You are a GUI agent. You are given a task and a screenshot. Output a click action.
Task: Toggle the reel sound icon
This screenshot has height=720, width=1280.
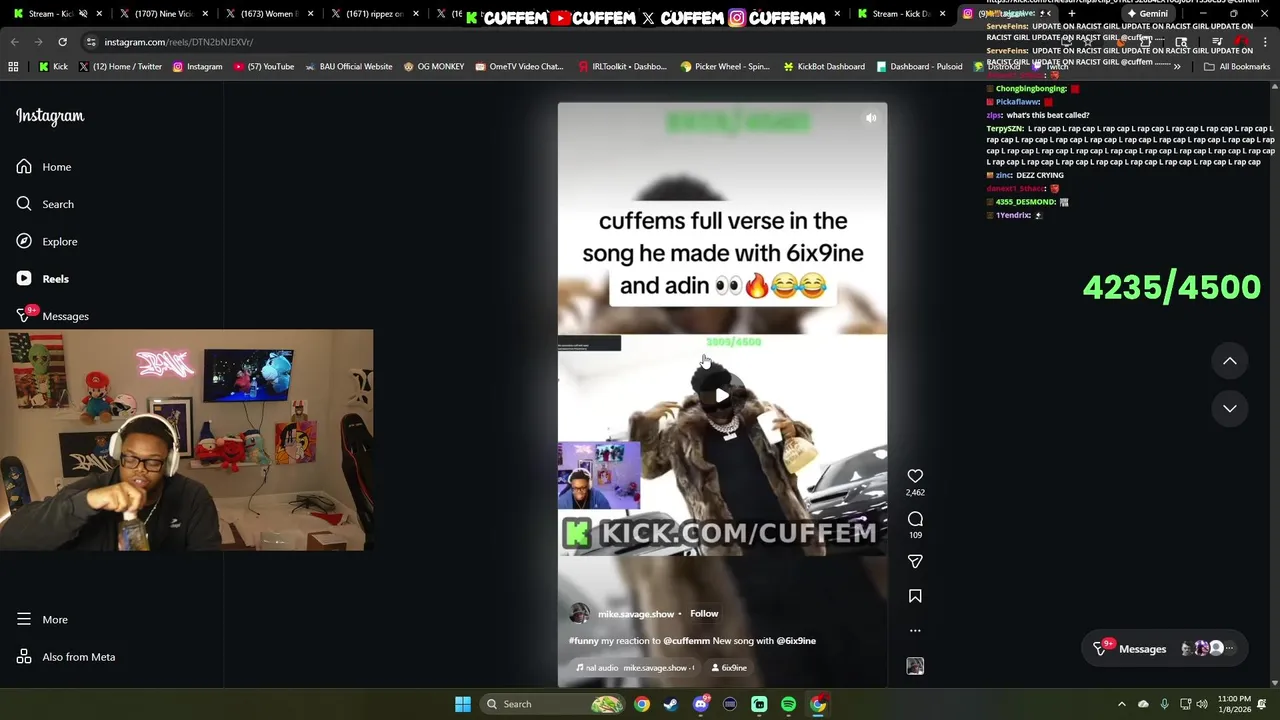871,118
